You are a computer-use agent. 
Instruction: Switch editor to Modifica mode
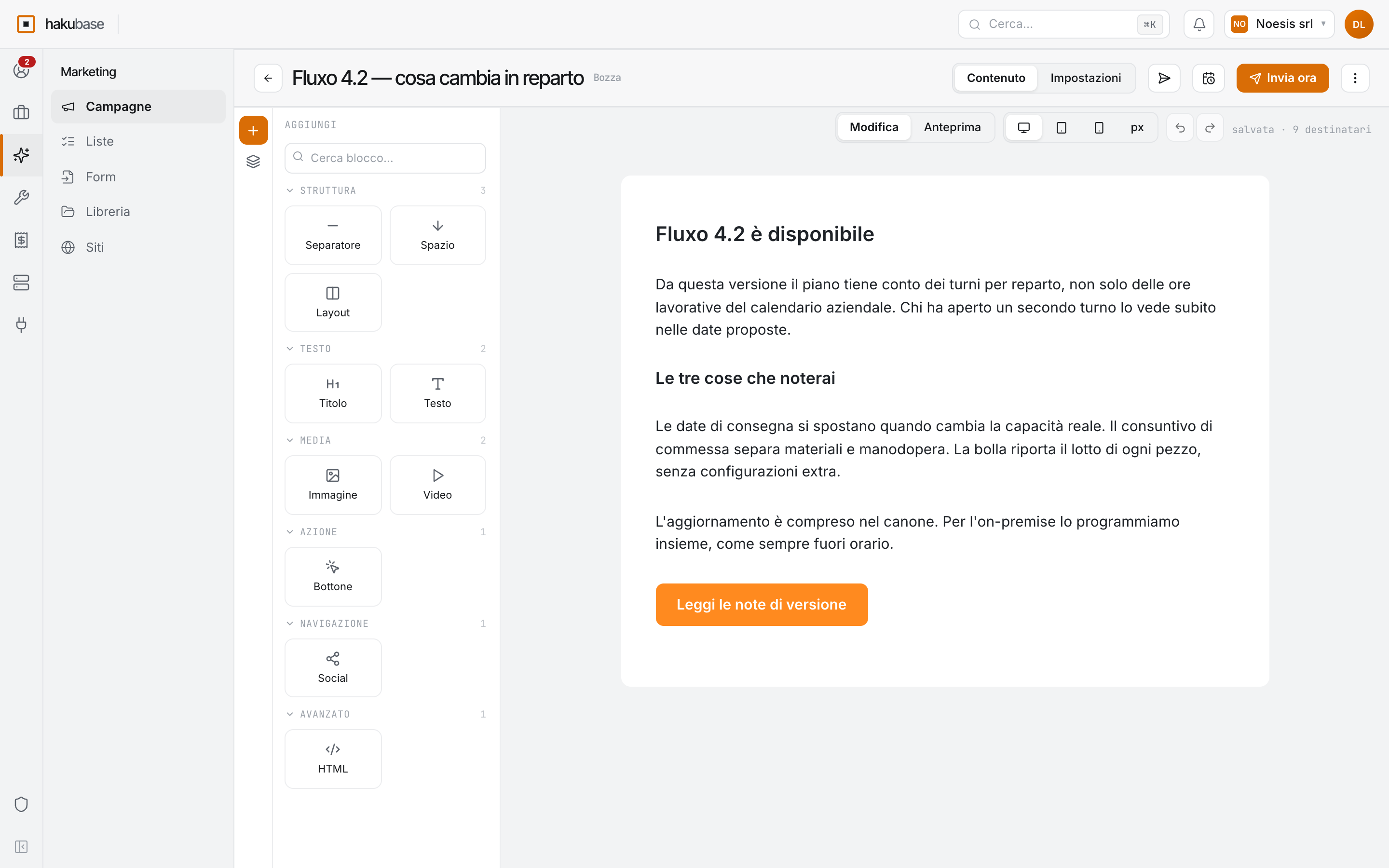pos(873,127)
